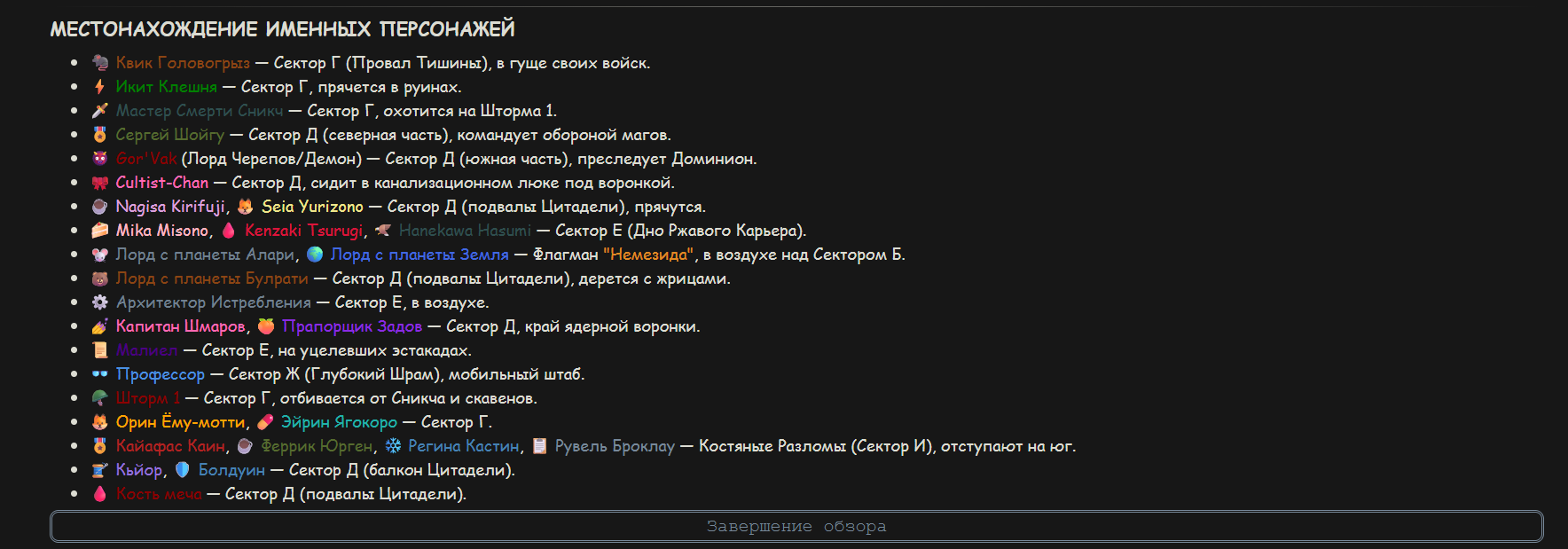Click the Seia Yurizono name

312,207
